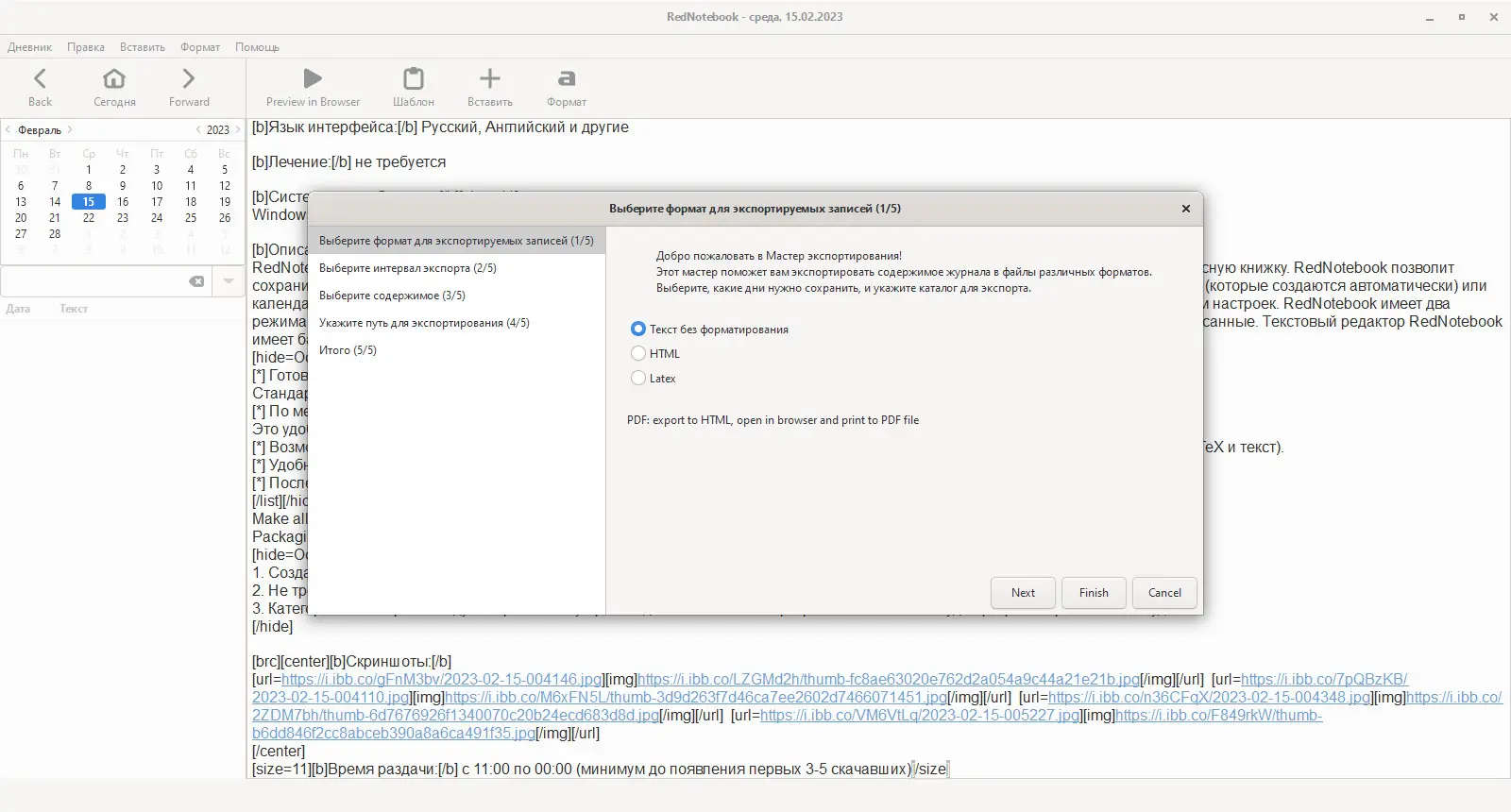
Task: Open the Вставить plus icon
Action: click(490, 78)
